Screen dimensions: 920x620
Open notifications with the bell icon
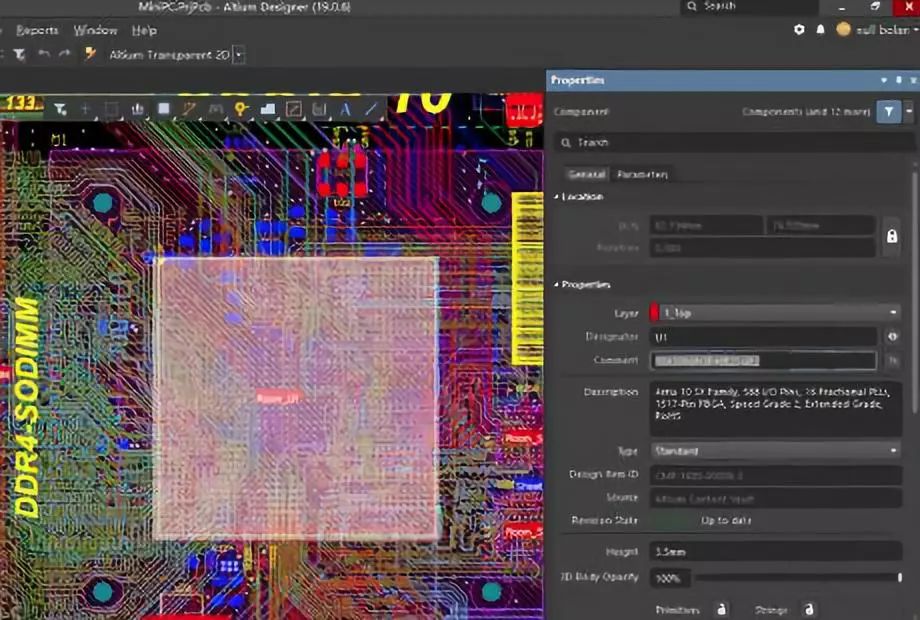821,29
